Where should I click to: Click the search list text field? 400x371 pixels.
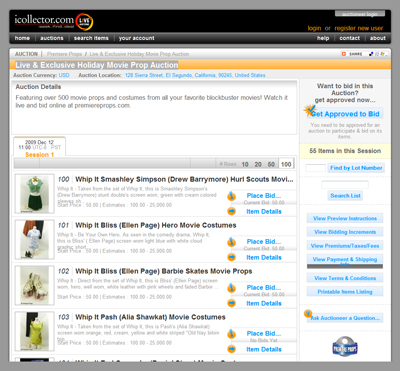pyautogui.click(x=345, y=185)
